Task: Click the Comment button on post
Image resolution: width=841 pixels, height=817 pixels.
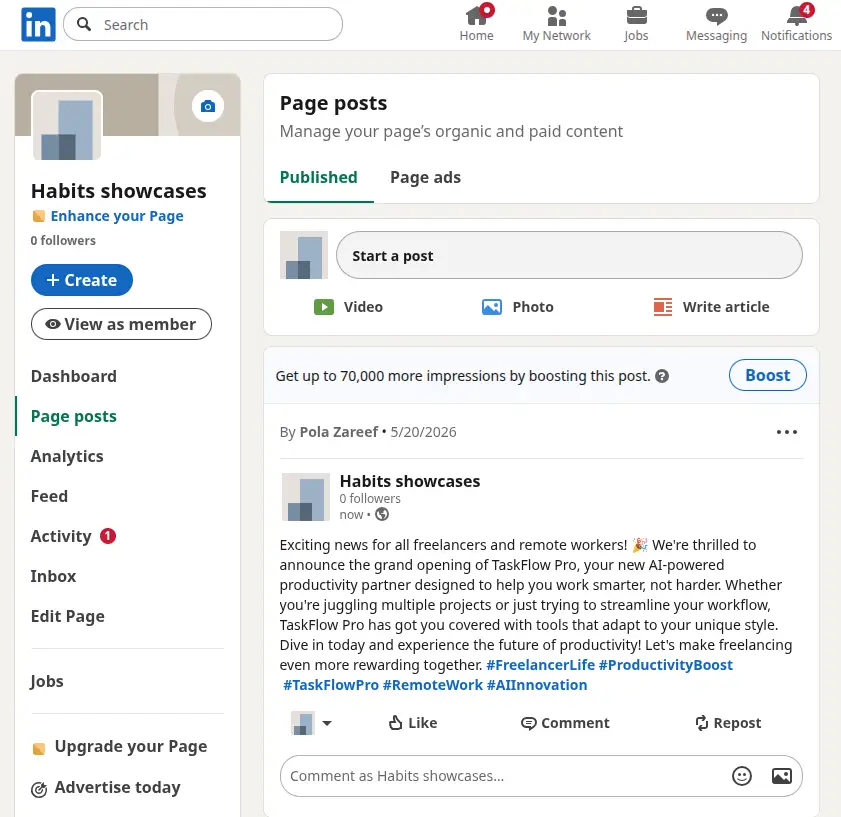Action: [x=565, y=723]
